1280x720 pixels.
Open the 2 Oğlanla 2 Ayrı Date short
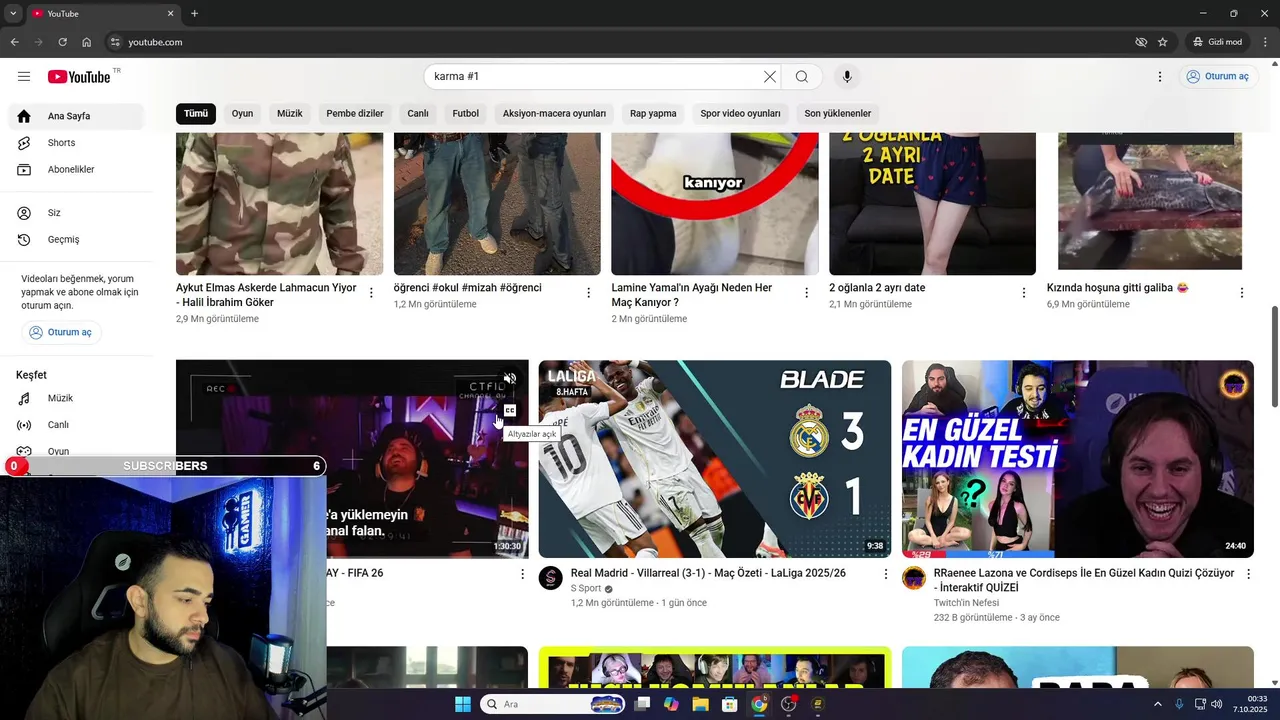pyautogui.click(x=933, y=204)
